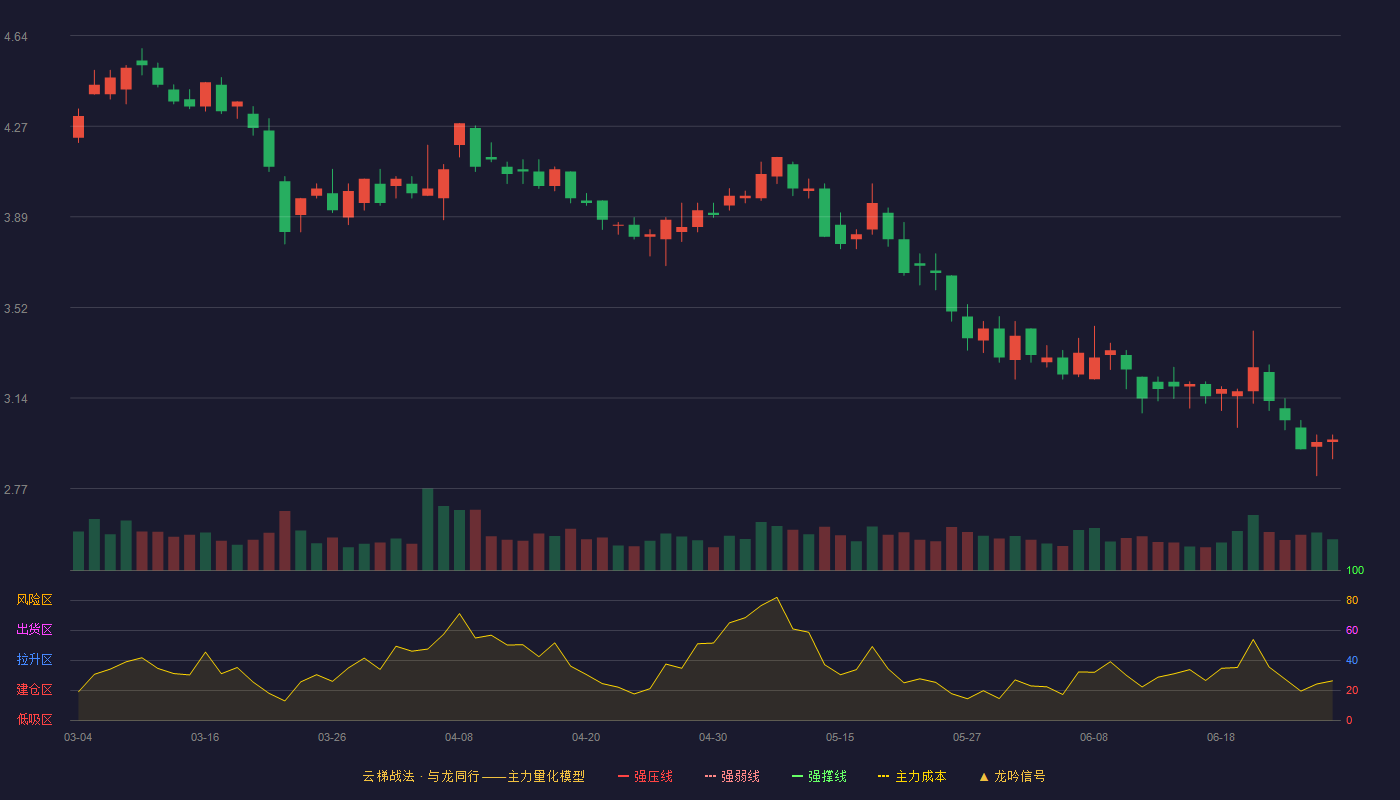
Task: Click the 龙吟信号 triangle legend icon
Action: coord(984,776)
